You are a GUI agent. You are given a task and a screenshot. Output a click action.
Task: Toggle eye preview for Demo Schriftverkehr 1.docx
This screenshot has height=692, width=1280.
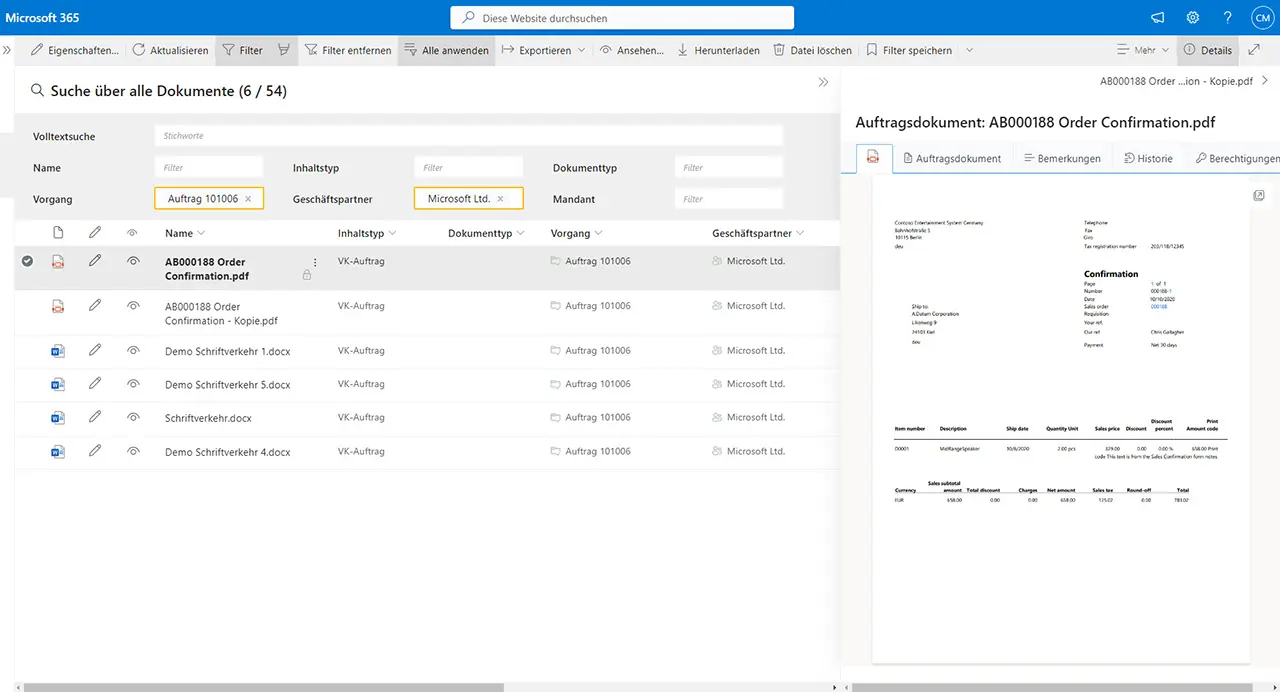[x=132, y=350]
